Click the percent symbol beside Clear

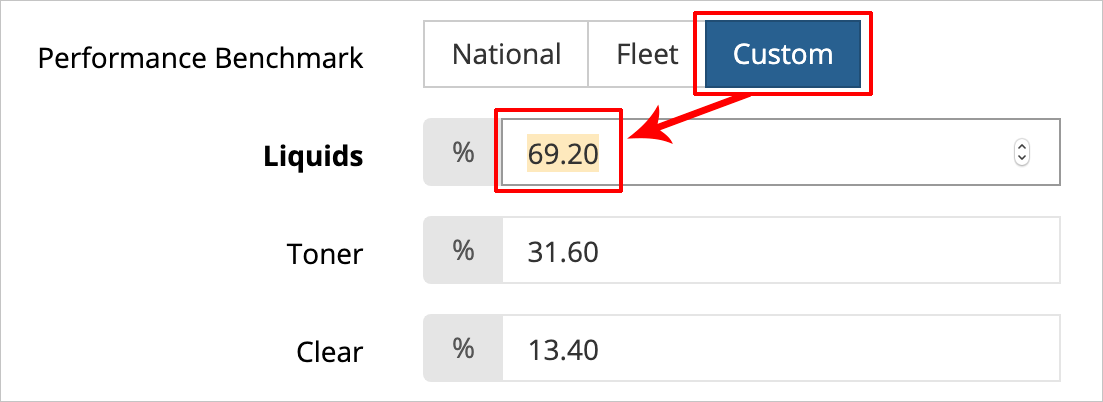(x=463, y=349)
